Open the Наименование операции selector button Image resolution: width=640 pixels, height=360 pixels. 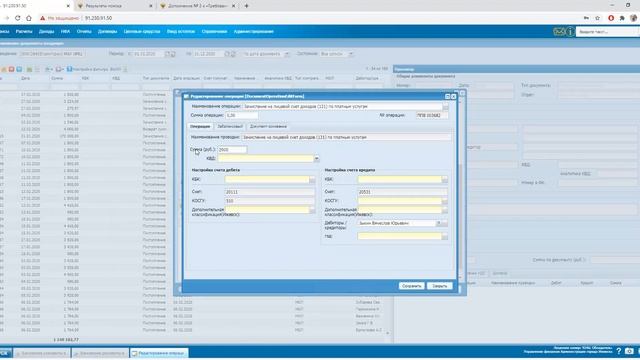coord(445,107)
